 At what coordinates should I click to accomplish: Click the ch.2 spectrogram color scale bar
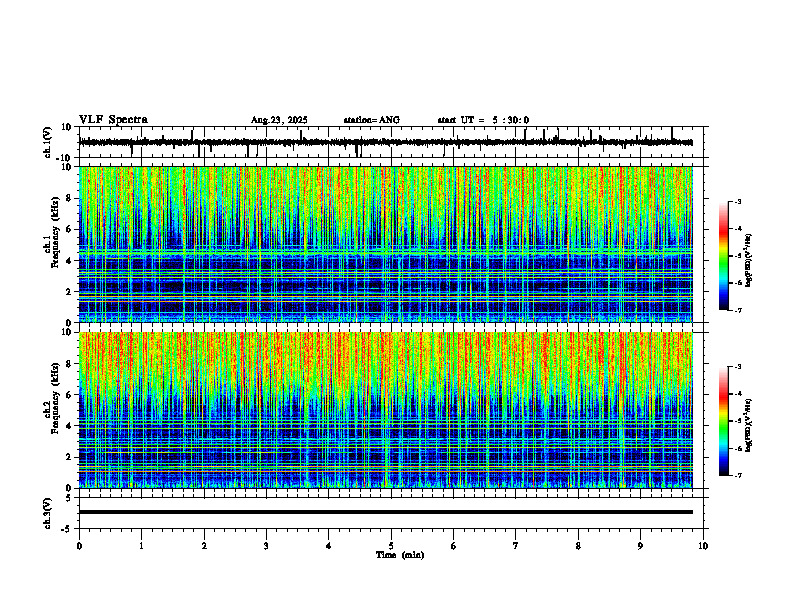[x=724, y=421]
